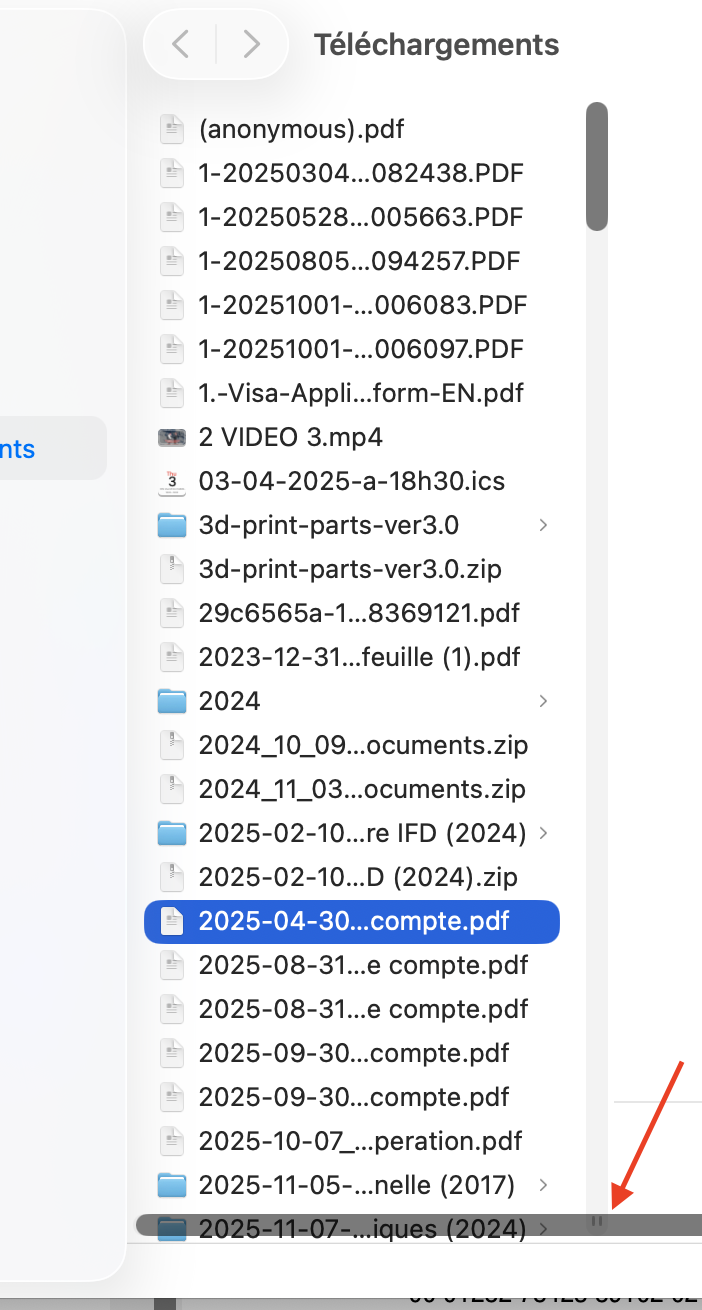
Task: Click the back navigation arrow
Action: (181, 44)
